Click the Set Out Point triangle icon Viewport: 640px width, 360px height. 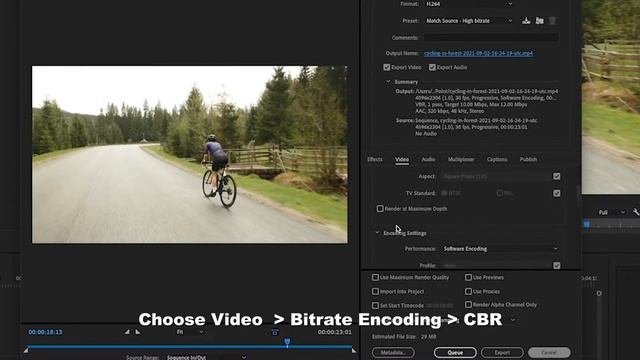point(138,332)
